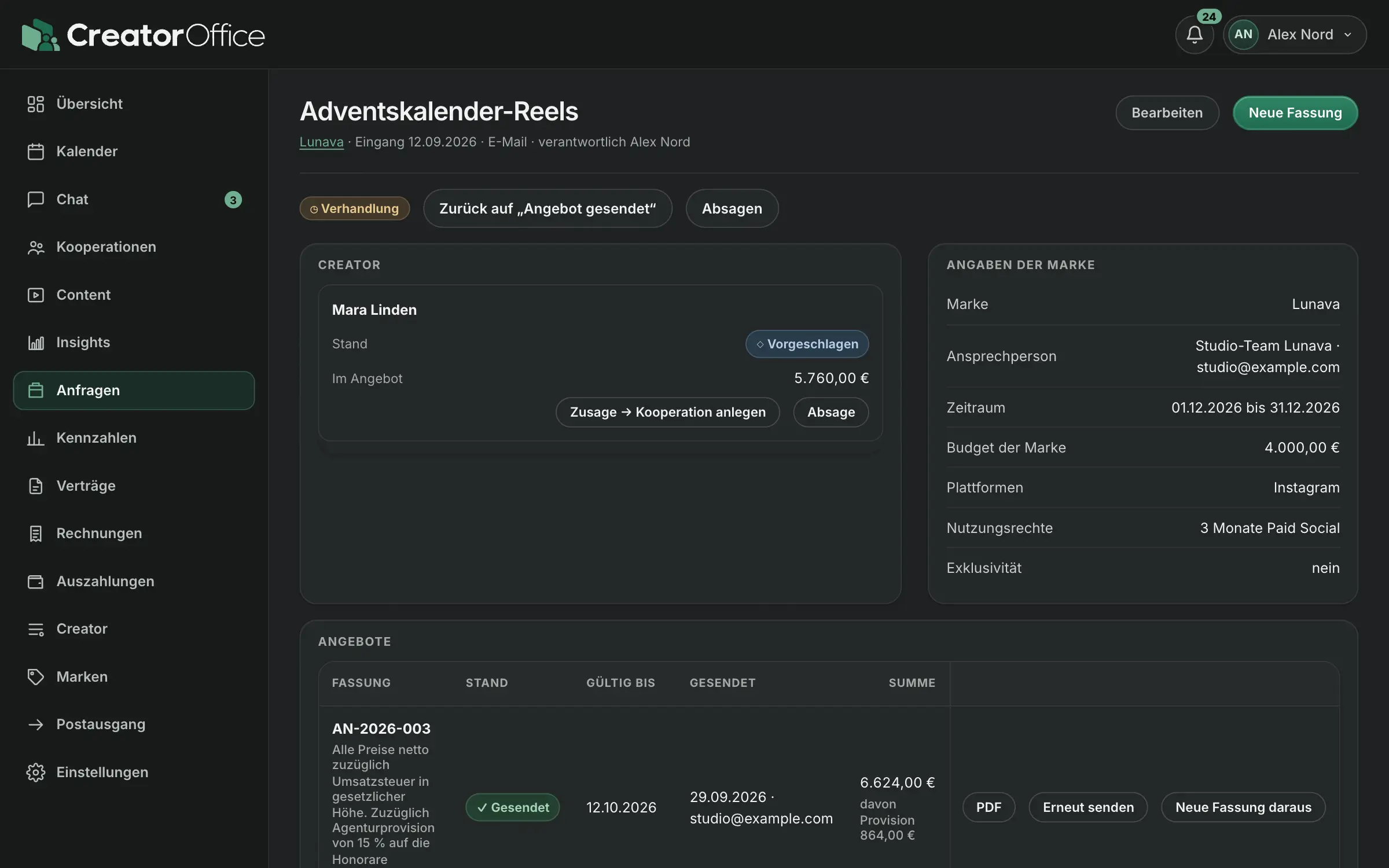
Task: Go to the Kennzahlen section label
Action: tap(97, 438)
